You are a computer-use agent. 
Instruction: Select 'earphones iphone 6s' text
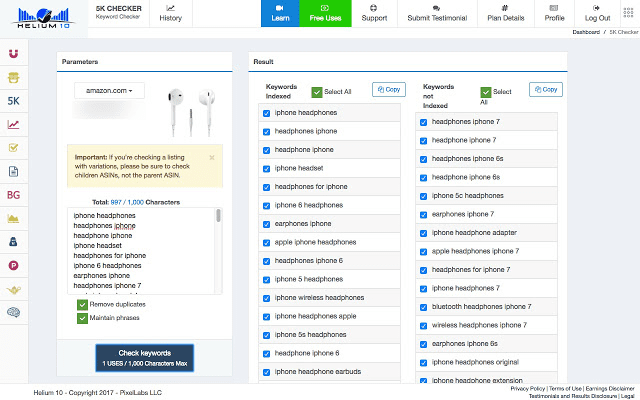coord(464,343)
